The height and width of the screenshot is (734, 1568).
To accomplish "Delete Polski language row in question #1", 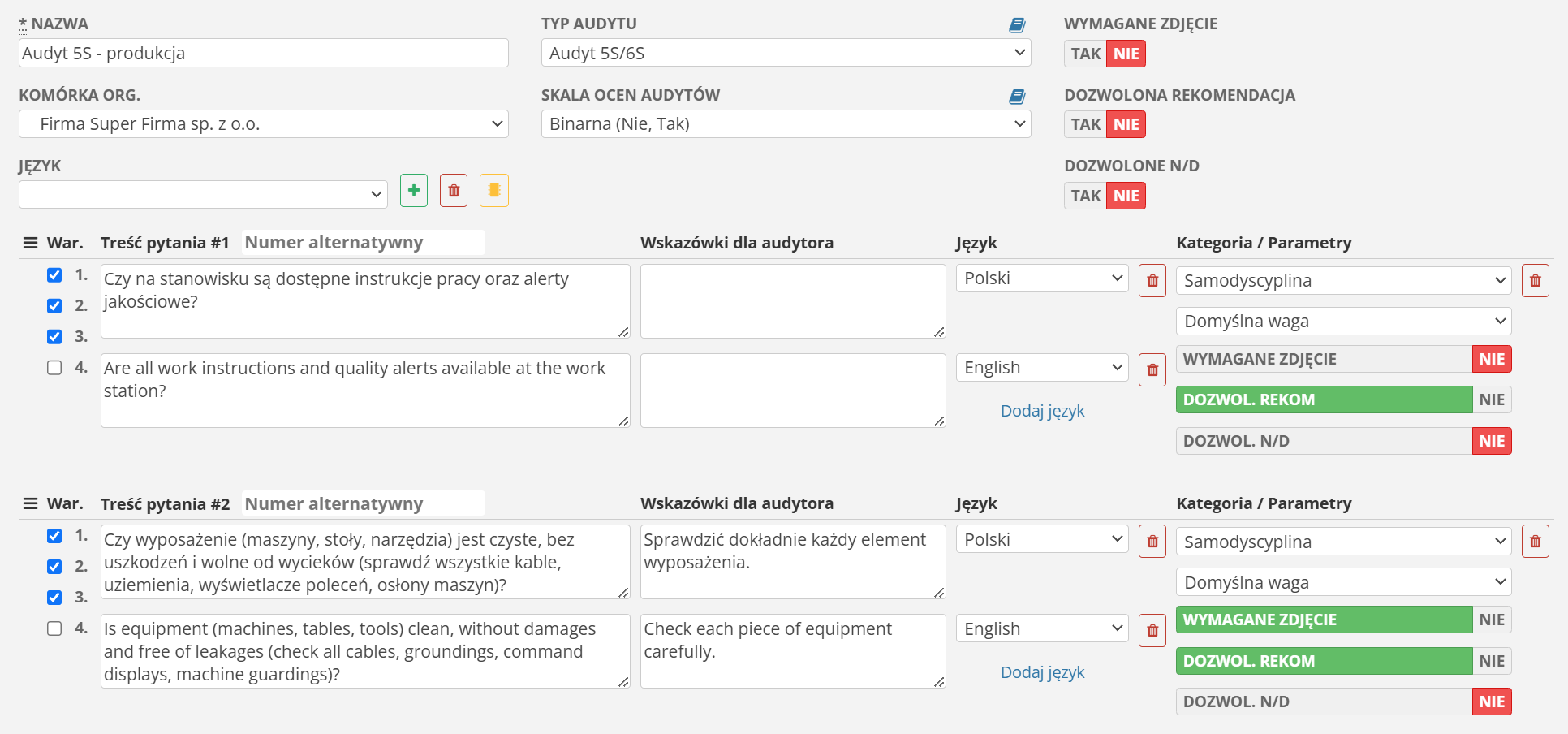I will (1152, 281).
